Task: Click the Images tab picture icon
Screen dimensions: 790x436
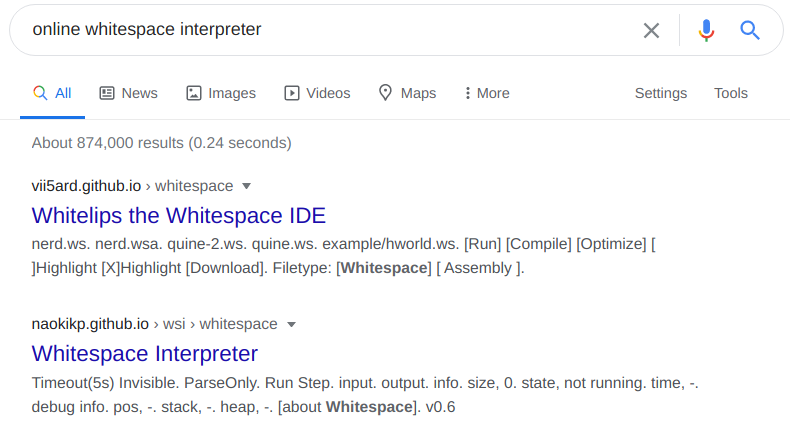Action: [x=194, y=93]
